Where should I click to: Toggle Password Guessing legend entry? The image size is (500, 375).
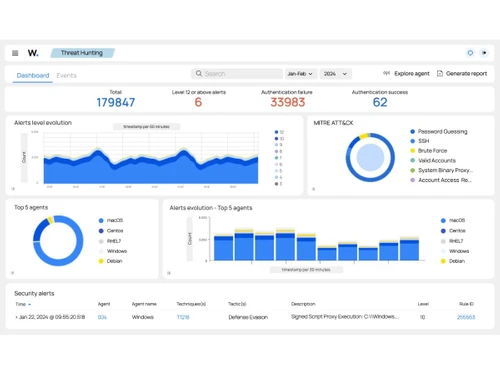coord(439,131)
